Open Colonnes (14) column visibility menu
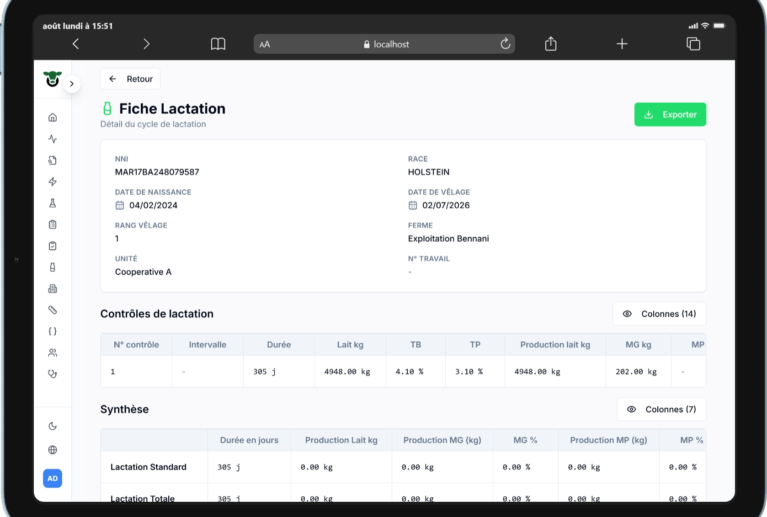Viewport: 767px width, 517px height. (659, 314)
